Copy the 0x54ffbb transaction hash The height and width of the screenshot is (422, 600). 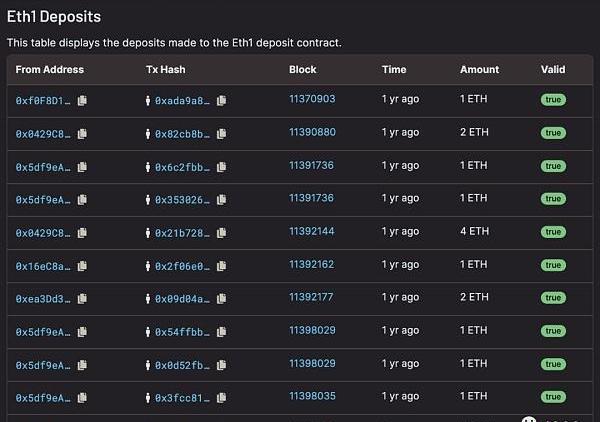[221, 331]
